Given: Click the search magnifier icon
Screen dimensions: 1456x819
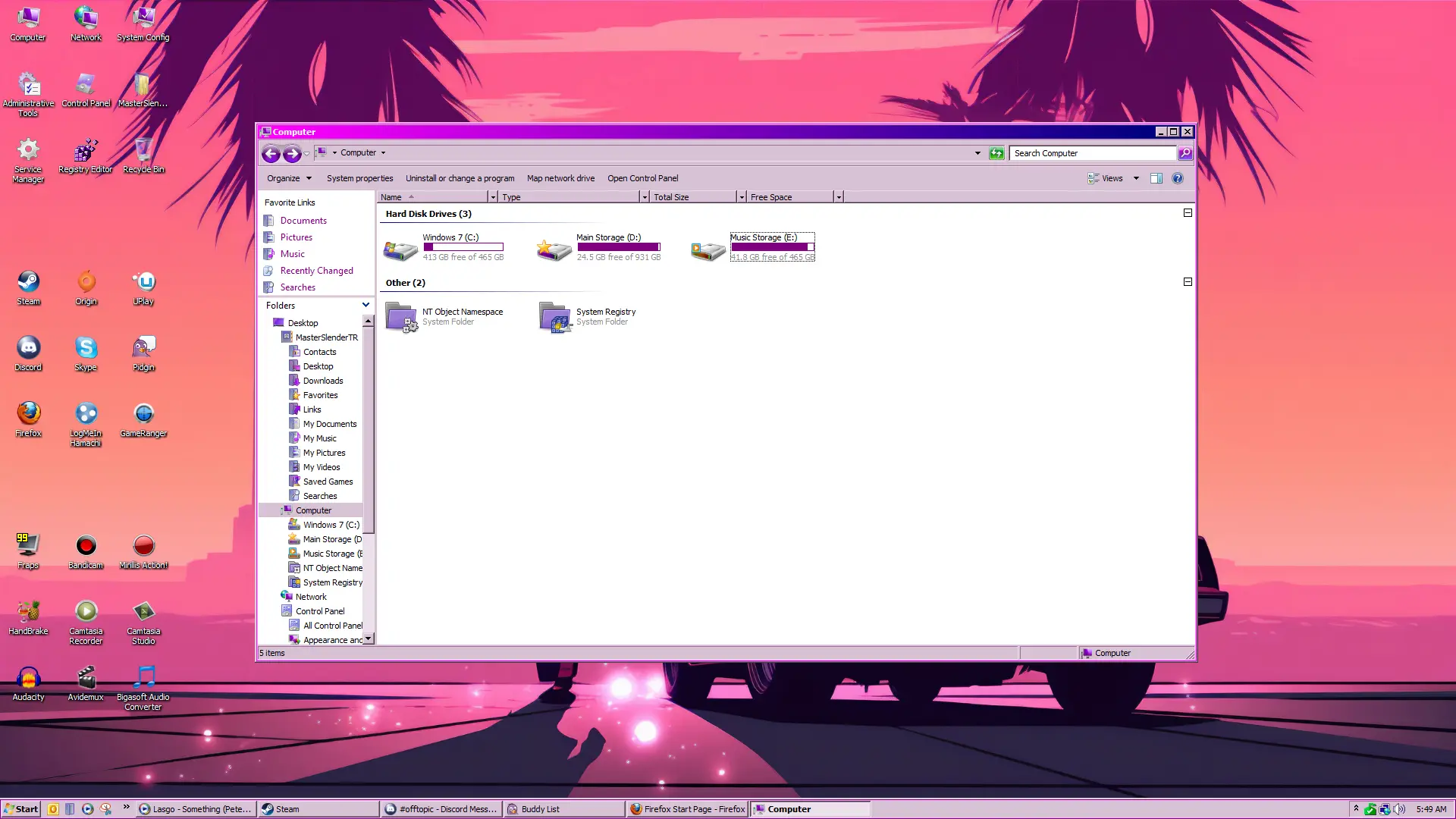Looking at the screenshot, I should [x=1185, y=153].
